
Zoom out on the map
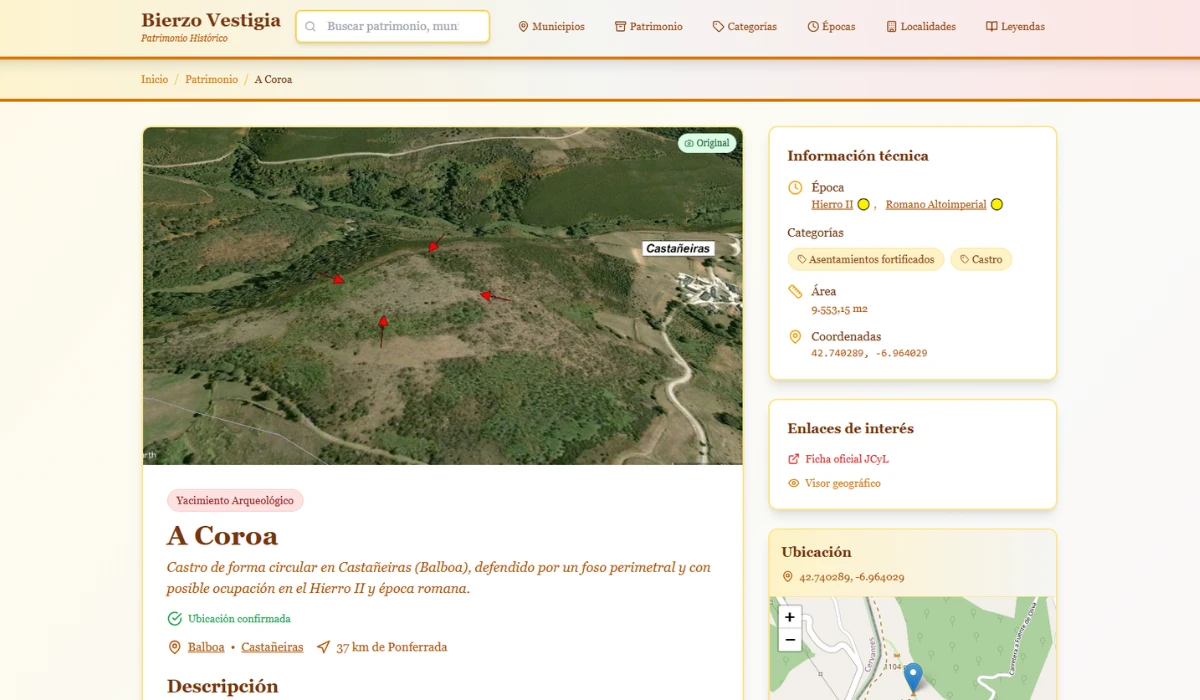790,640
